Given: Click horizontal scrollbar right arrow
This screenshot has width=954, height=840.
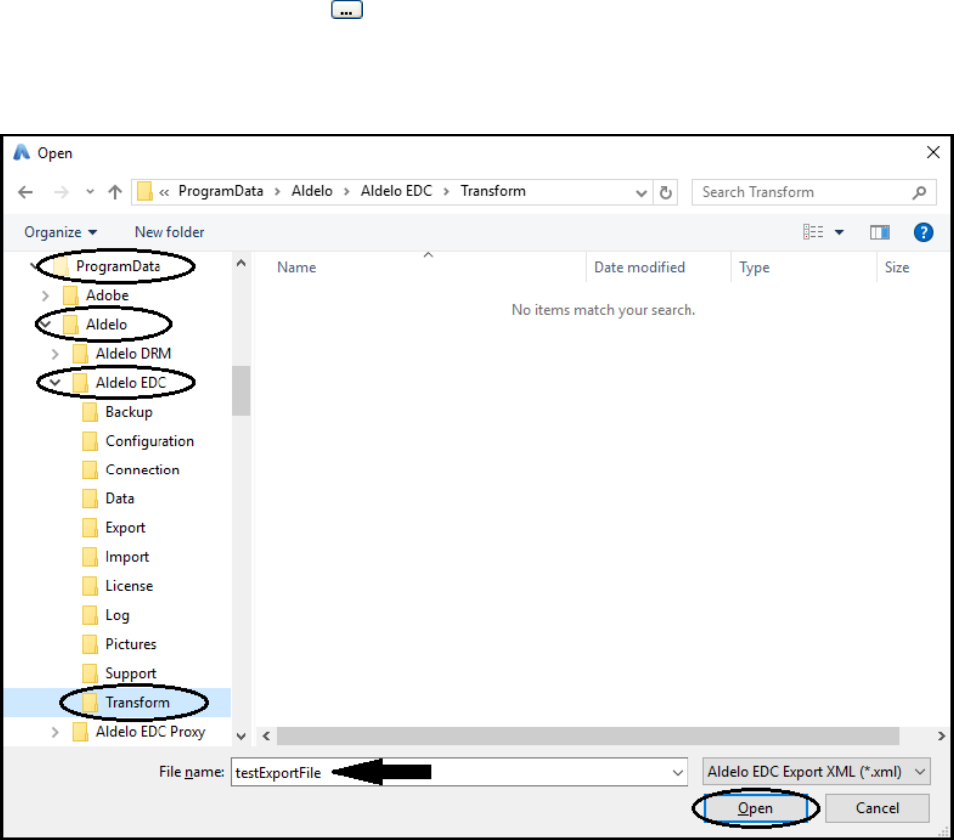Looking at the screenshot, I should point(941,736).
